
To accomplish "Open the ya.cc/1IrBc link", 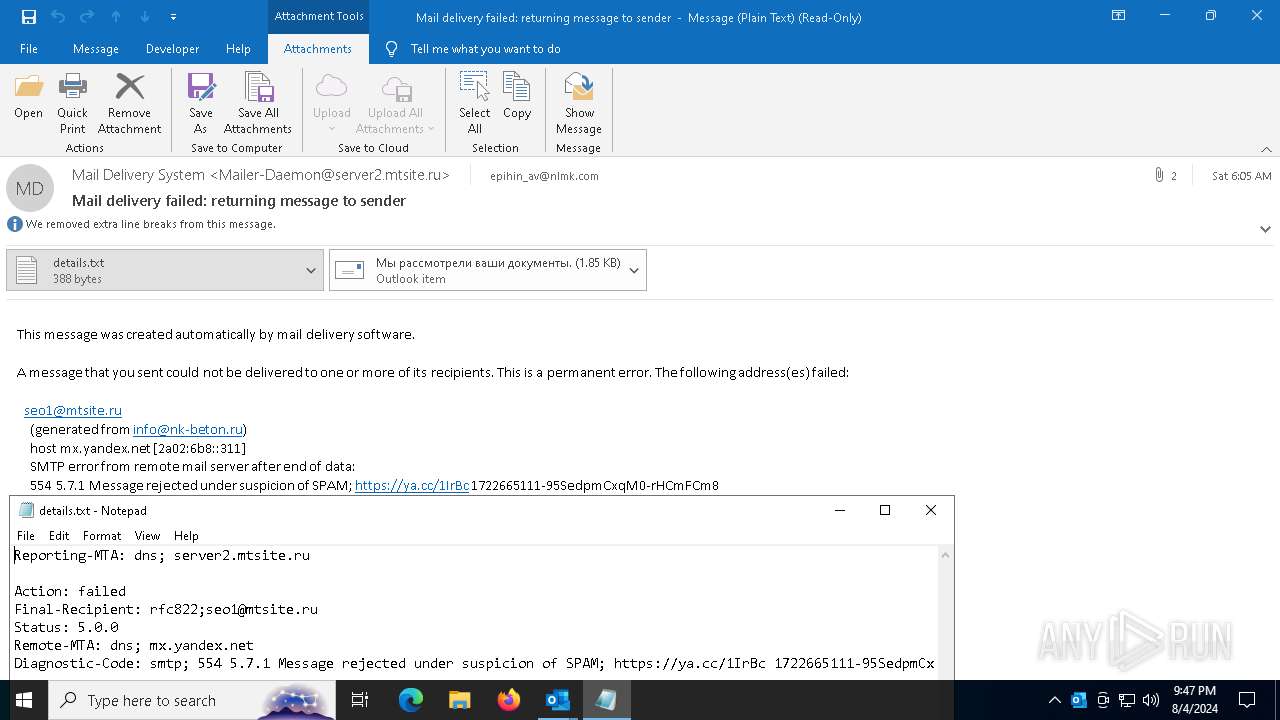I will coord(412,485).
